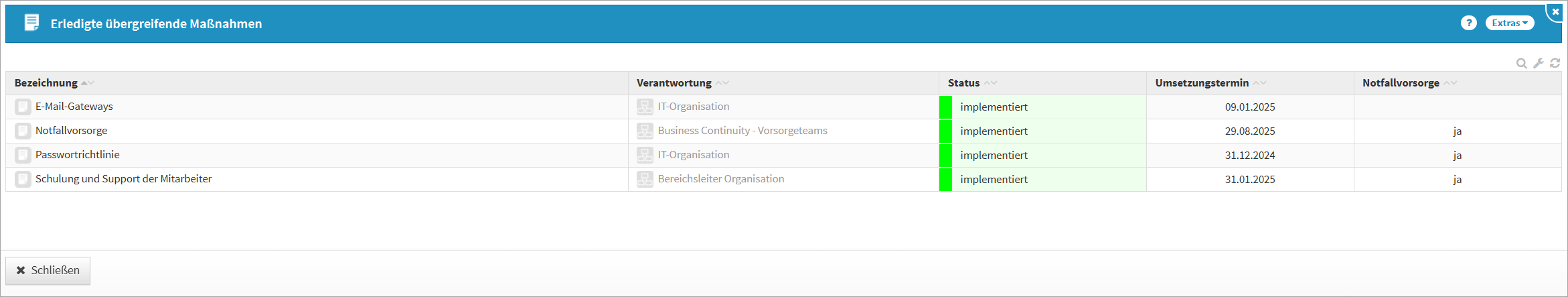The image size is (1568, 297).
Task: Click the Business Continuity organisation icon
Action: point(645,131)
